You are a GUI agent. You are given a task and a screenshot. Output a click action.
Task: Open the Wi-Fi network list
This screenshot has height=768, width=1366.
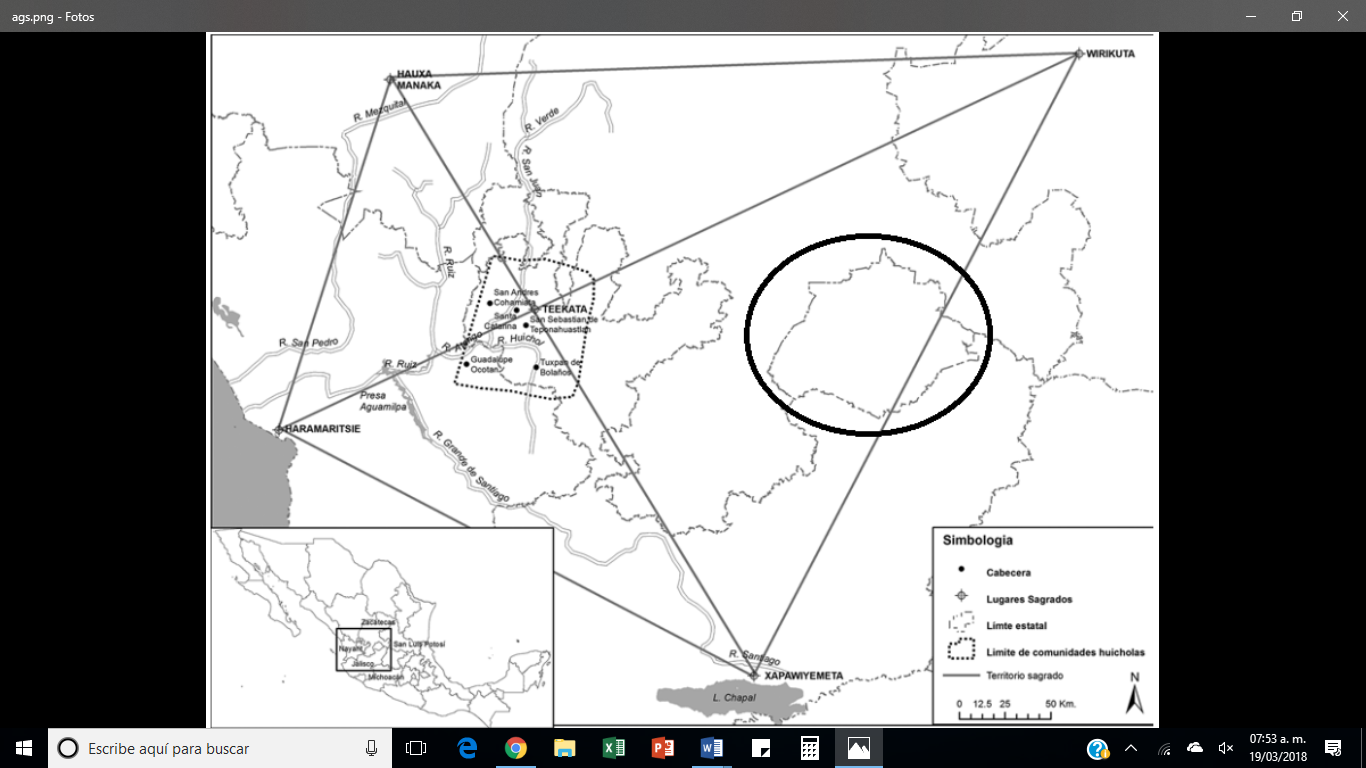1163,748
